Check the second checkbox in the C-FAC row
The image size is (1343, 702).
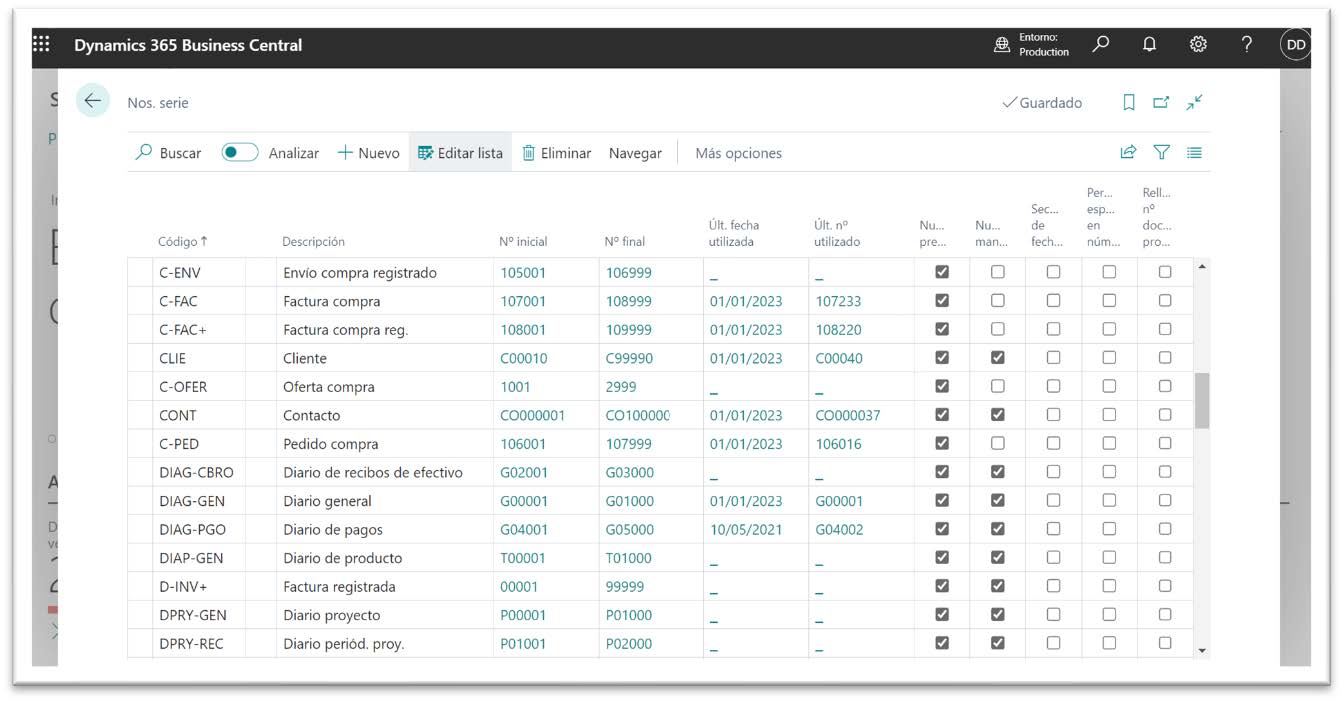[x=997, y=301]
